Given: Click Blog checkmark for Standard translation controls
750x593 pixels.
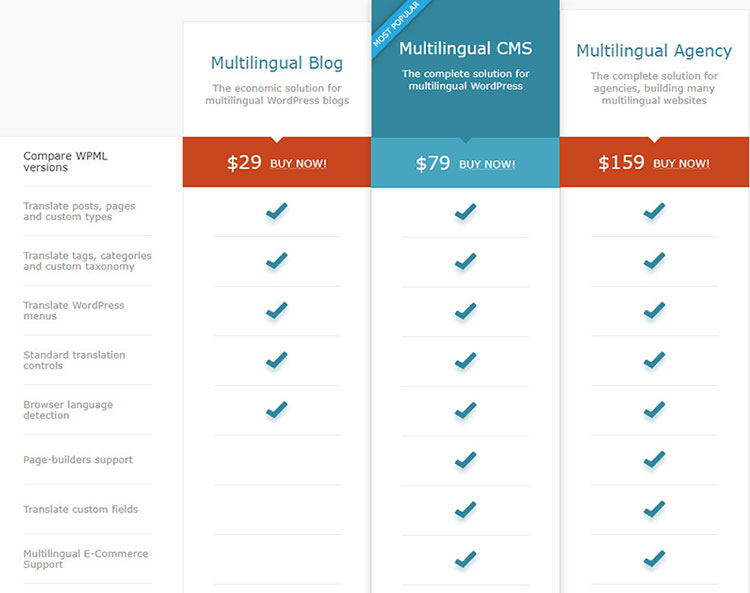Looking at the screenshot, I should click(x=277, y=360).
